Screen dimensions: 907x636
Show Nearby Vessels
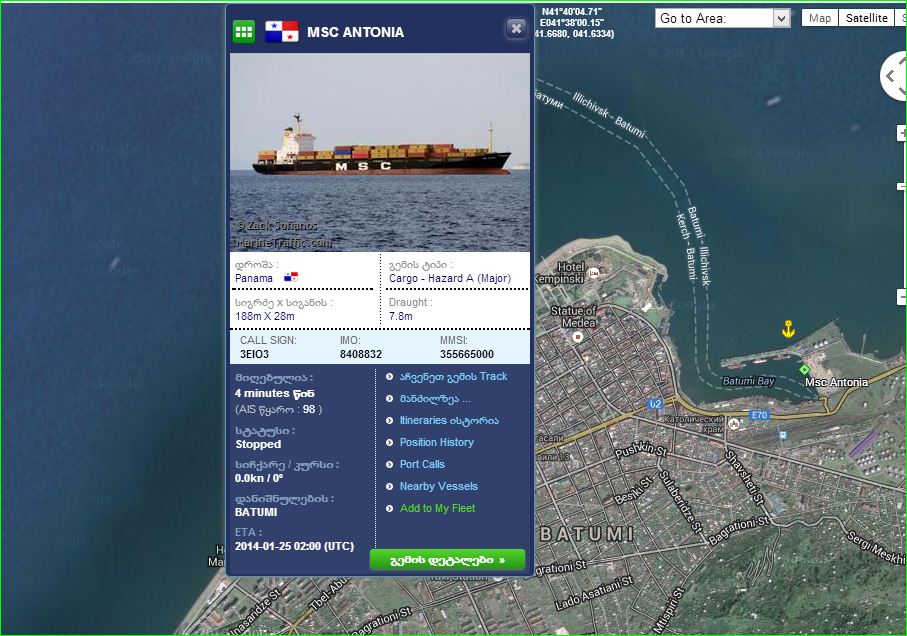[x=438, y=486]
